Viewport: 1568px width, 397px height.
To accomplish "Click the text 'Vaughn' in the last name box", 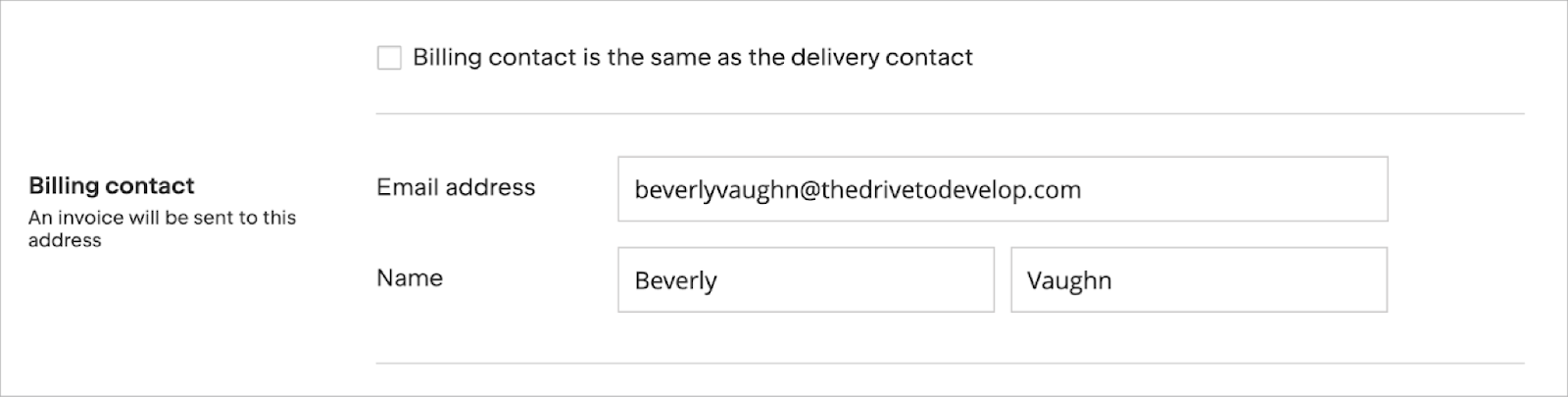I will pyautogui.click(x=1068, y=281).
